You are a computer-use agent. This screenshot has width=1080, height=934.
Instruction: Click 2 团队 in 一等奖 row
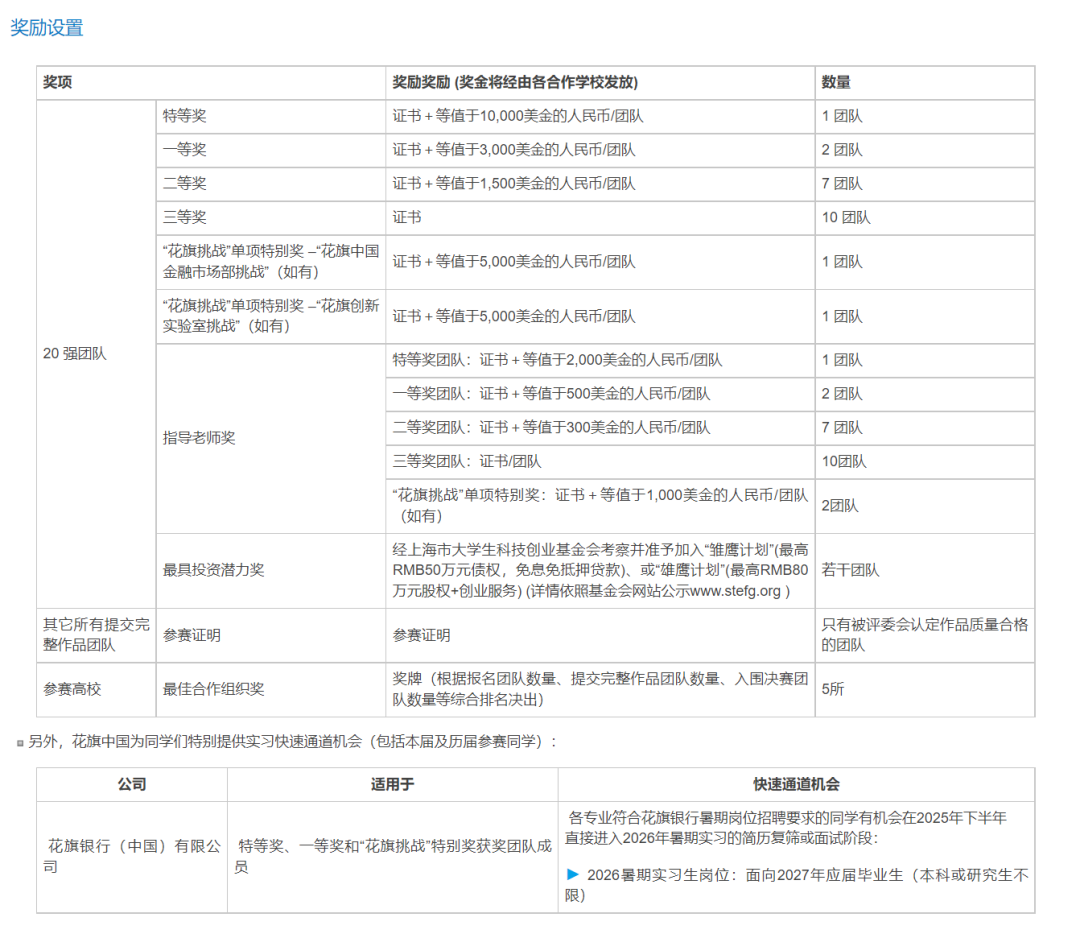842,149
